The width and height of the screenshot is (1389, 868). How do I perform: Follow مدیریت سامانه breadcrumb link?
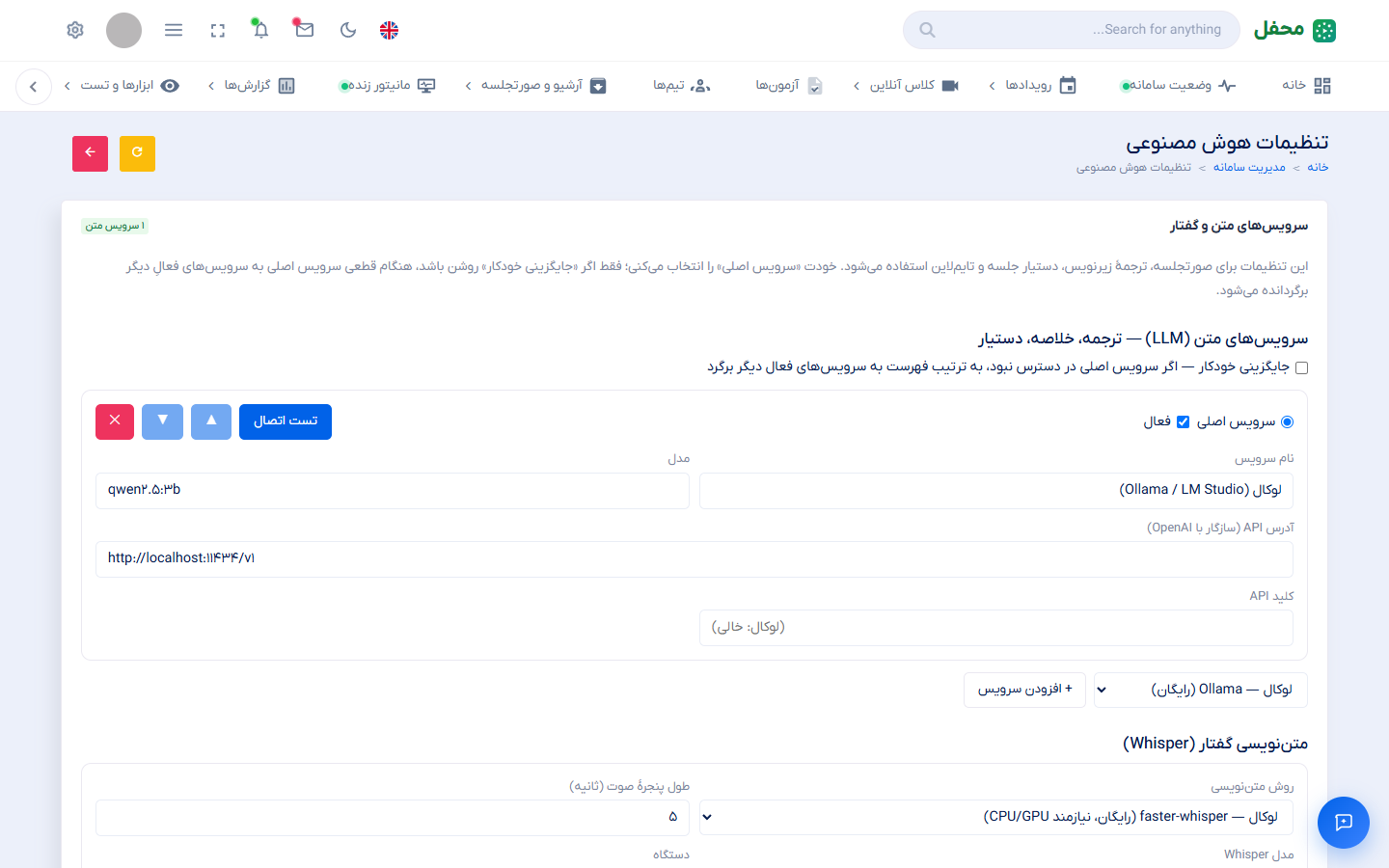1249,168
